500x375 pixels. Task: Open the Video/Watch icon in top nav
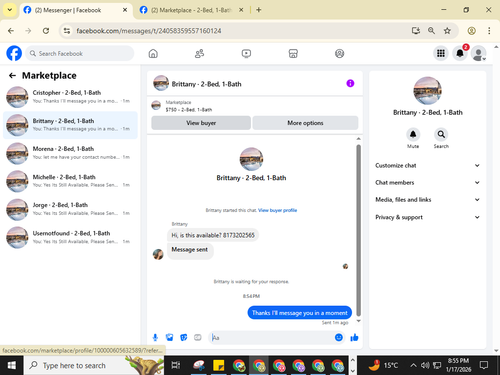coord(246,53)
